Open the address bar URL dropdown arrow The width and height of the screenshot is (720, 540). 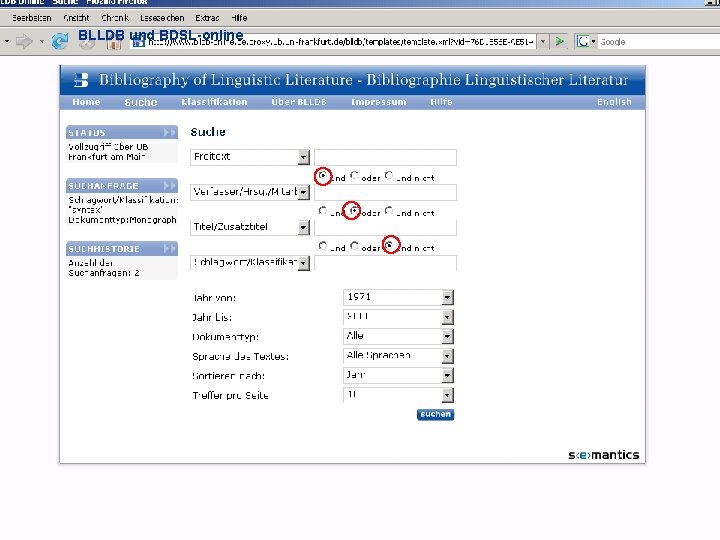click(543, 42)
